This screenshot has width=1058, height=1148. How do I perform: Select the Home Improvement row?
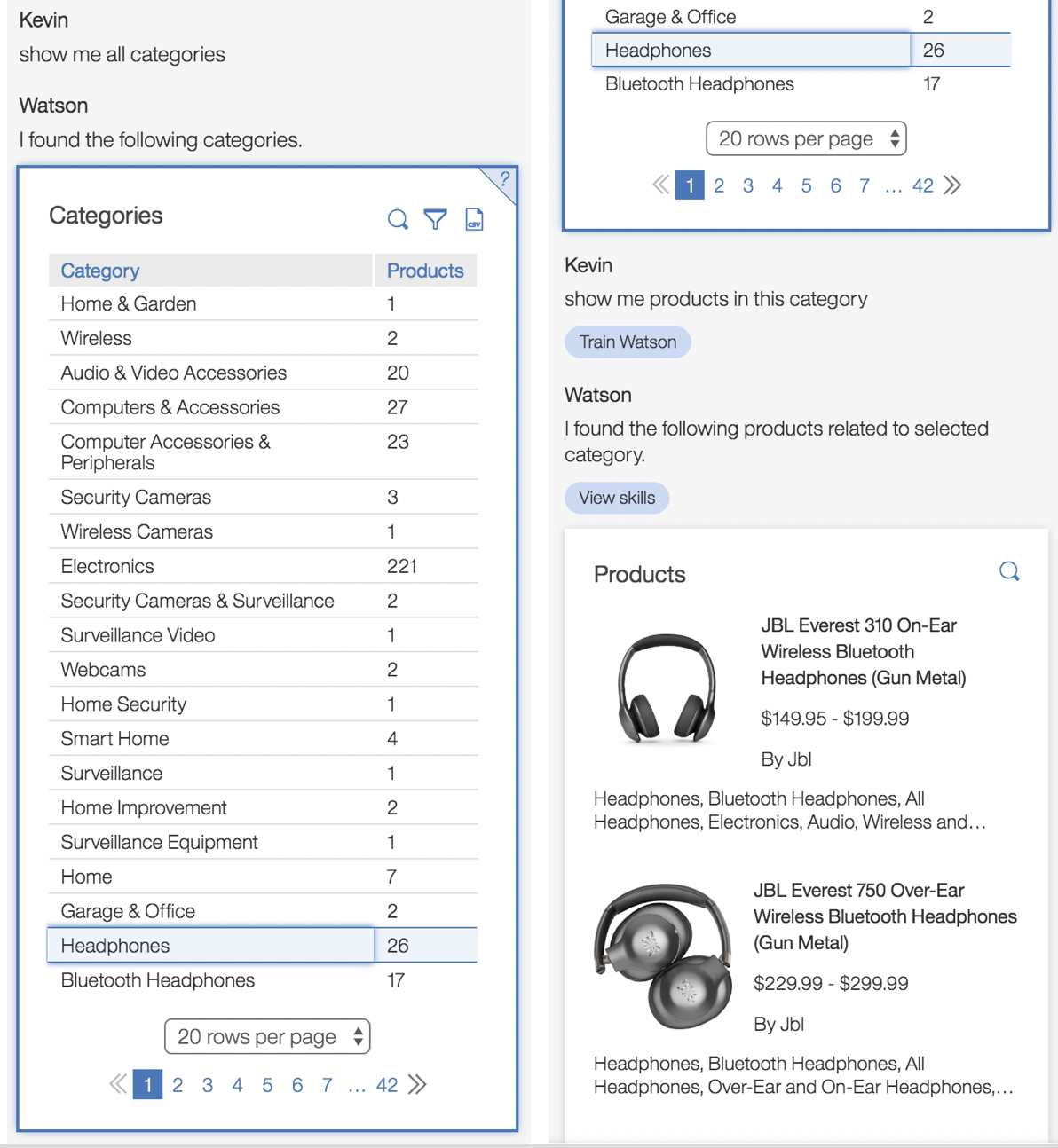tap(264, 807)
